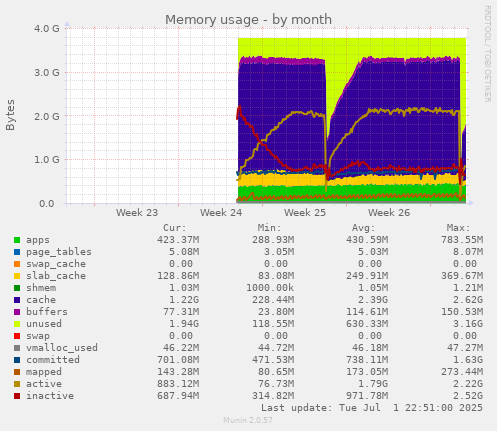Click the dark green shmem legend swatch
Image resolution: width=497 pixels, height=431 pixels.
click(x=17, y=288)
